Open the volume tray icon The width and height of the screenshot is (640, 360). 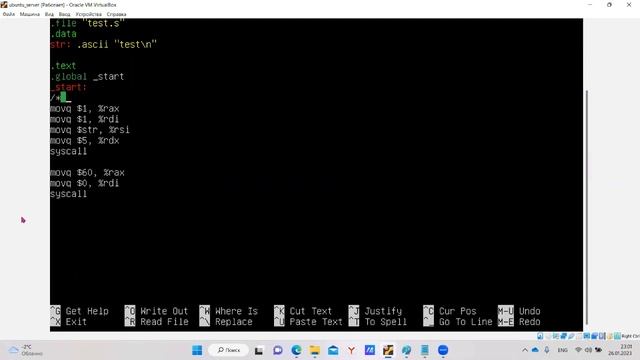tap(588, 350)
